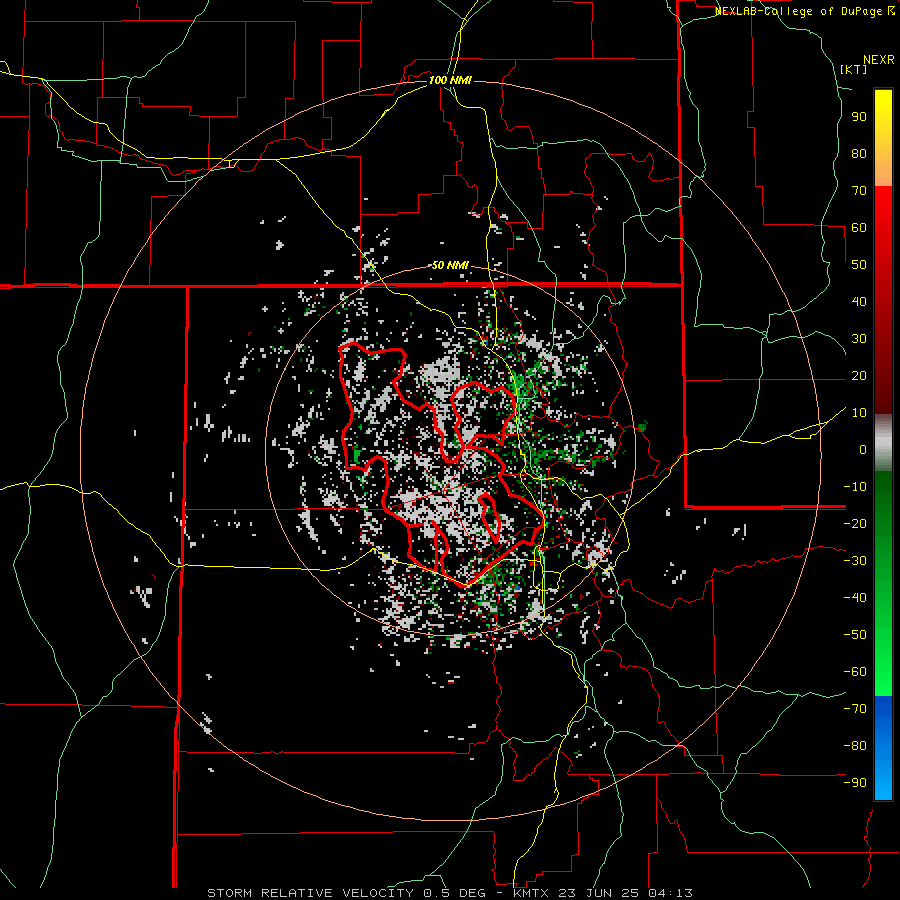This screenshot has height=900, width=900.
Task: Click the '70' value on velocity scale
Action: click(x=859, y=191)
